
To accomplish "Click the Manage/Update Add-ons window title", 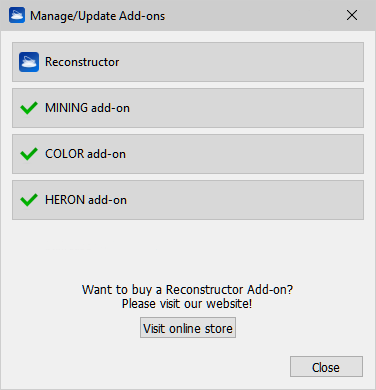I will pos(97,16).
